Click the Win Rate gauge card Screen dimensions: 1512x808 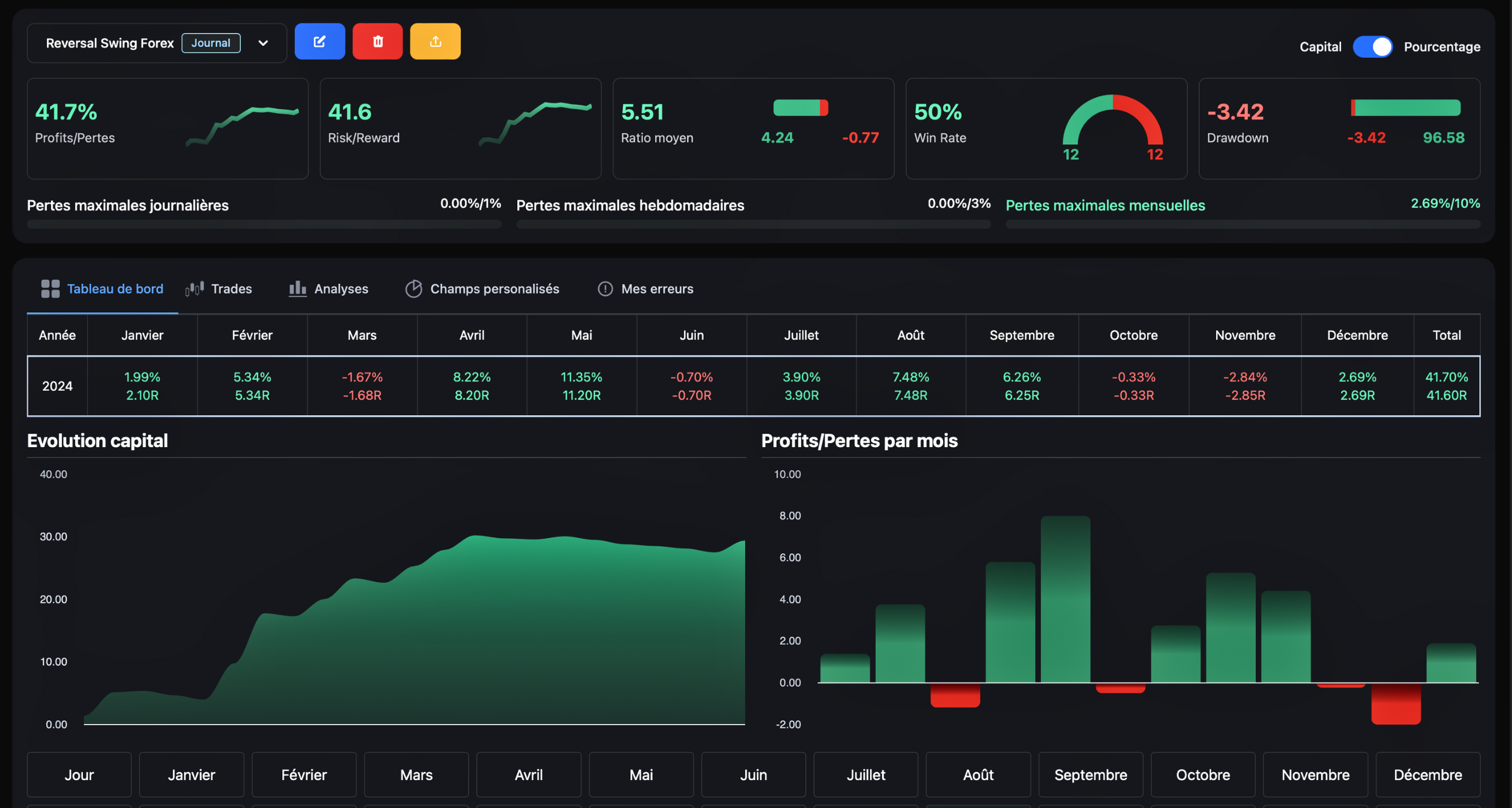tap(1046, 129)
